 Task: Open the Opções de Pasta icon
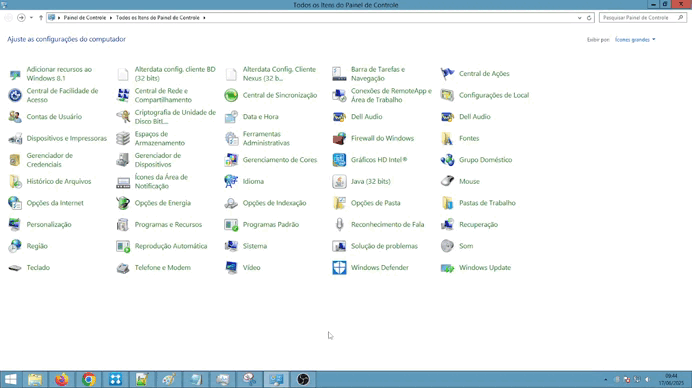pyautogui.click(x=339, y=203)
